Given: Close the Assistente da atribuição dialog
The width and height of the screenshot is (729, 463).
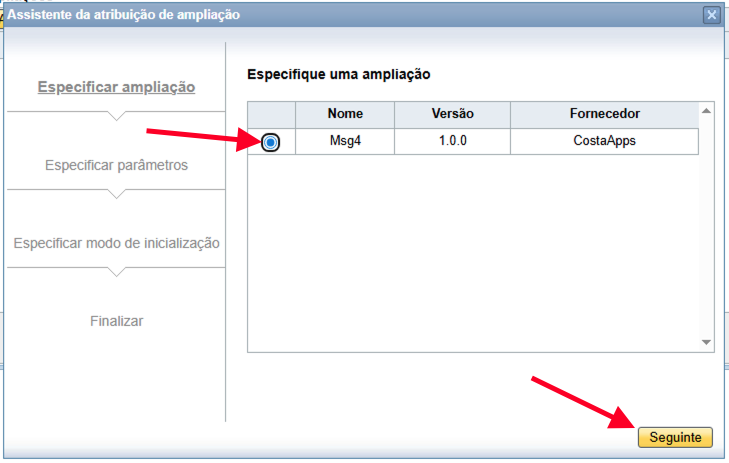Looking at the screenshot, I should click(711, 15).
